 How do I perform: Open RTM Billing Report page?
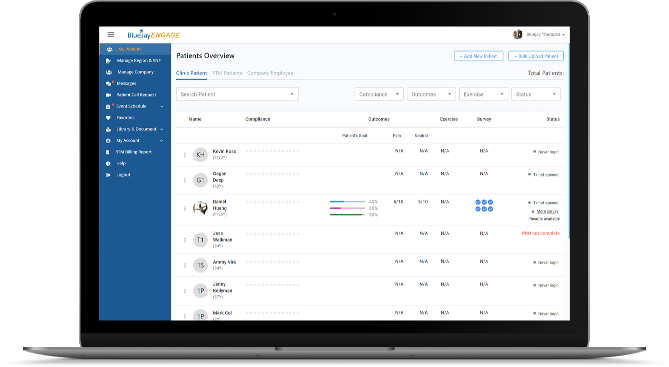134,152
